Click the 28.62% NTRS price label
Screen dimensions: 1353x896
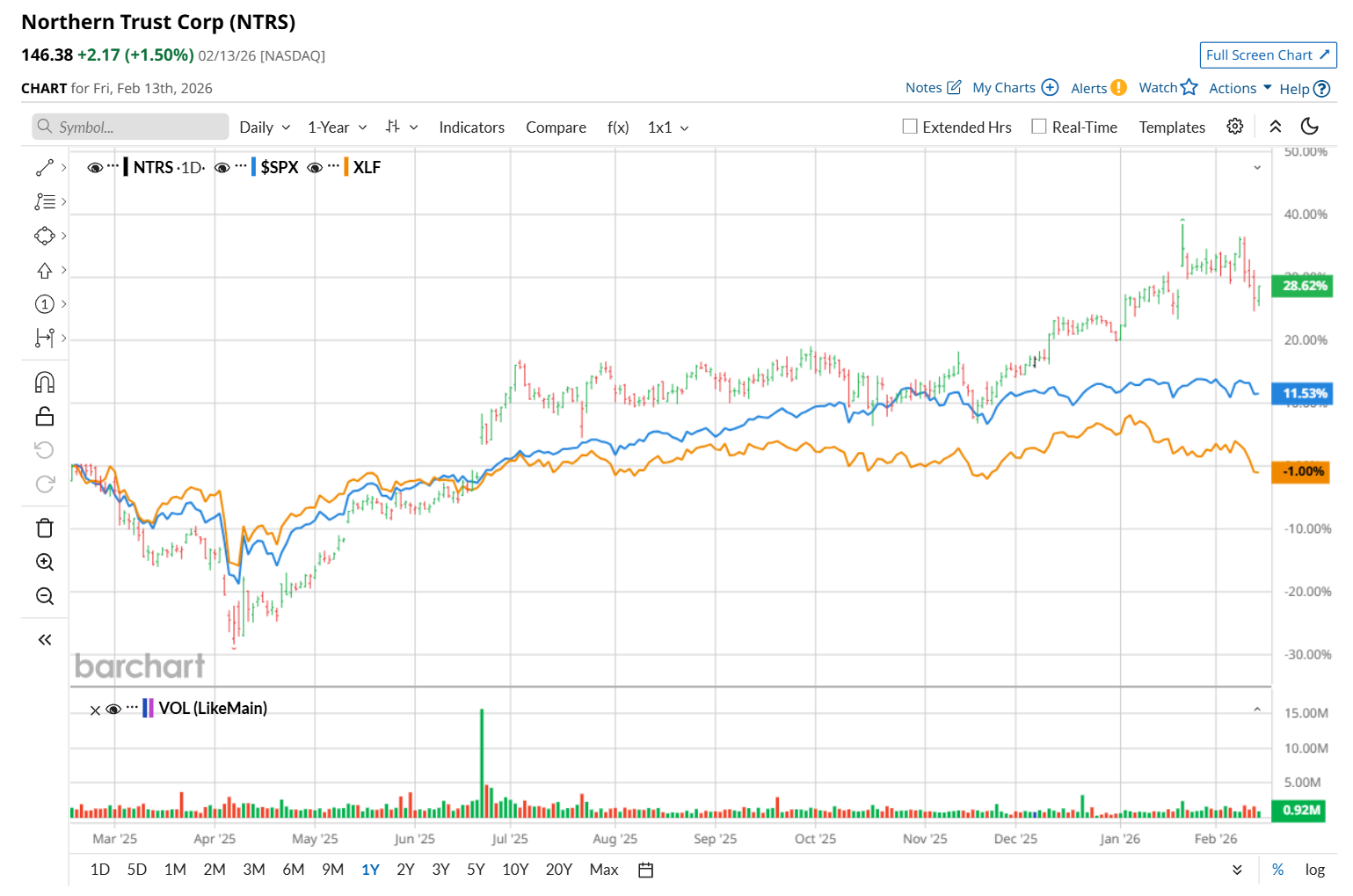1304,286
